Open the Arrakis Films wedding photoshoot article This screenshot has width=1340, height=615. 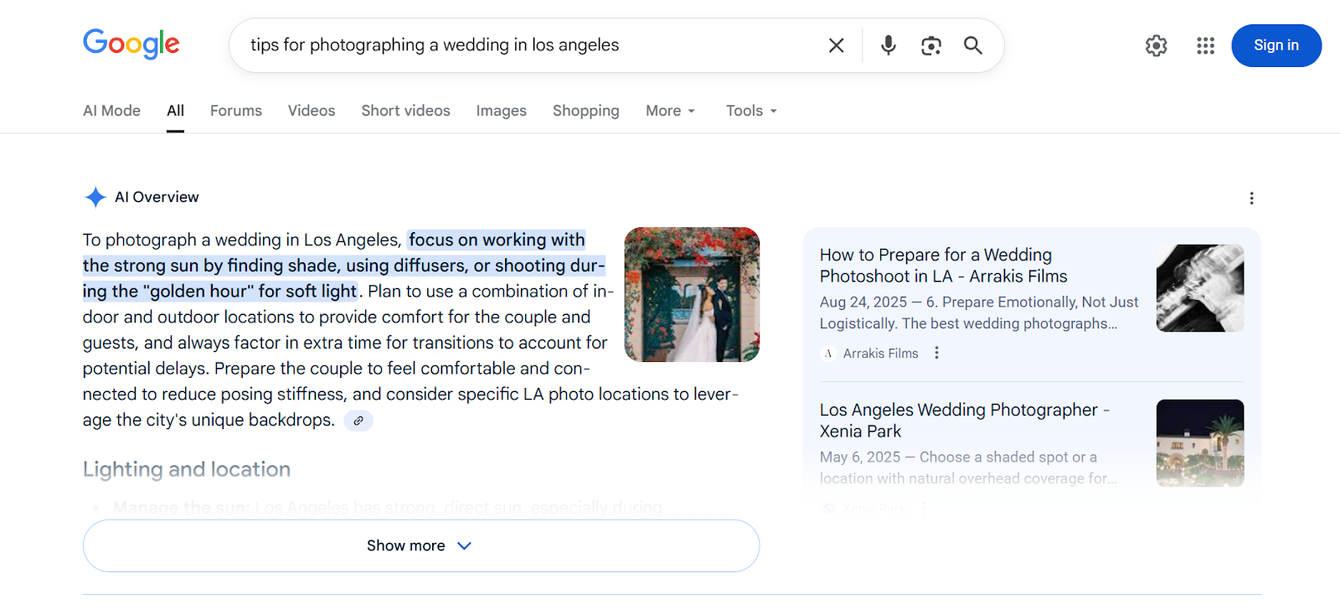943,266
